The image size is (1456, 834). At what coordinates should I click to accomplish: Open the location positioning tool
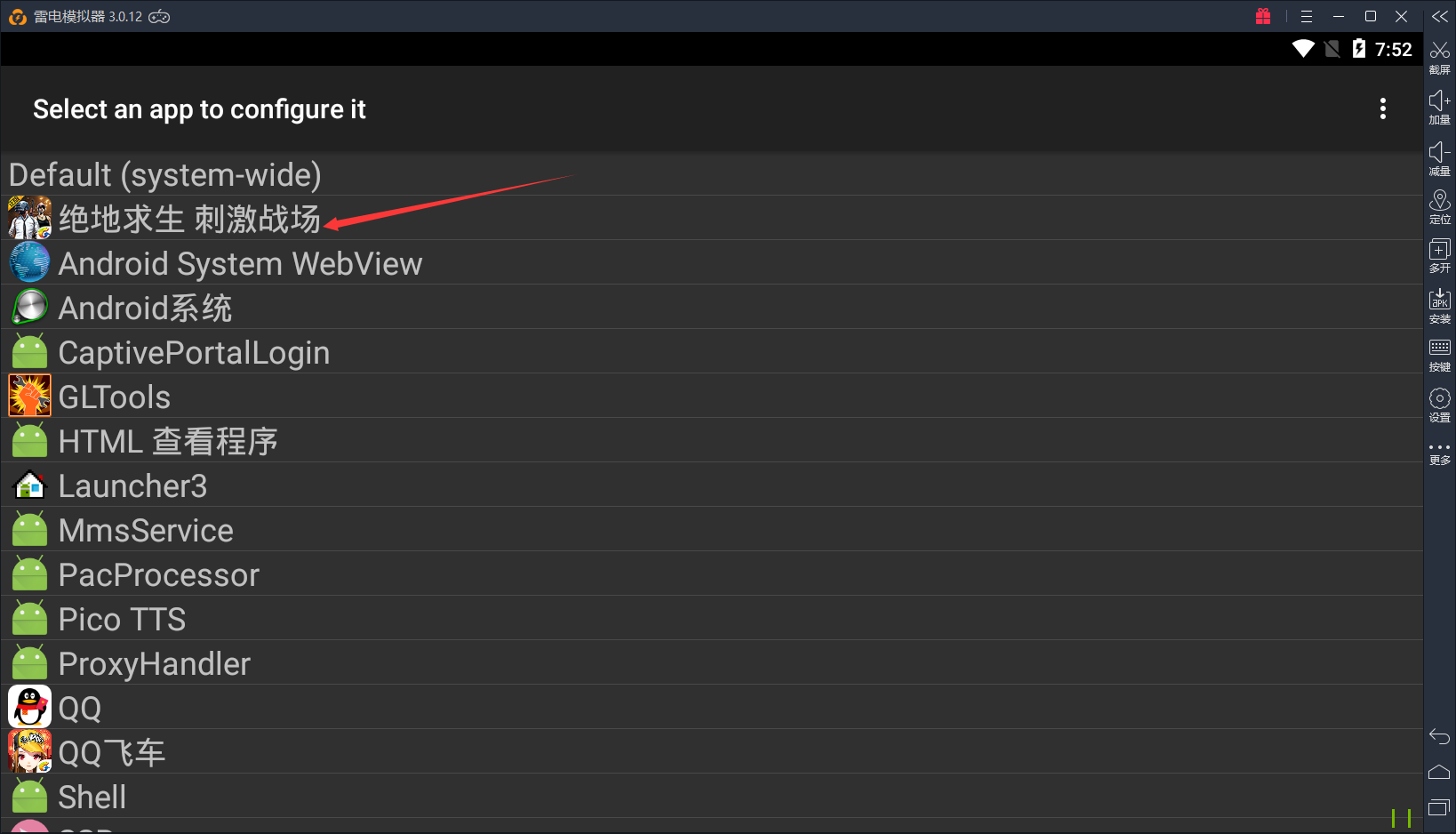1439,205
